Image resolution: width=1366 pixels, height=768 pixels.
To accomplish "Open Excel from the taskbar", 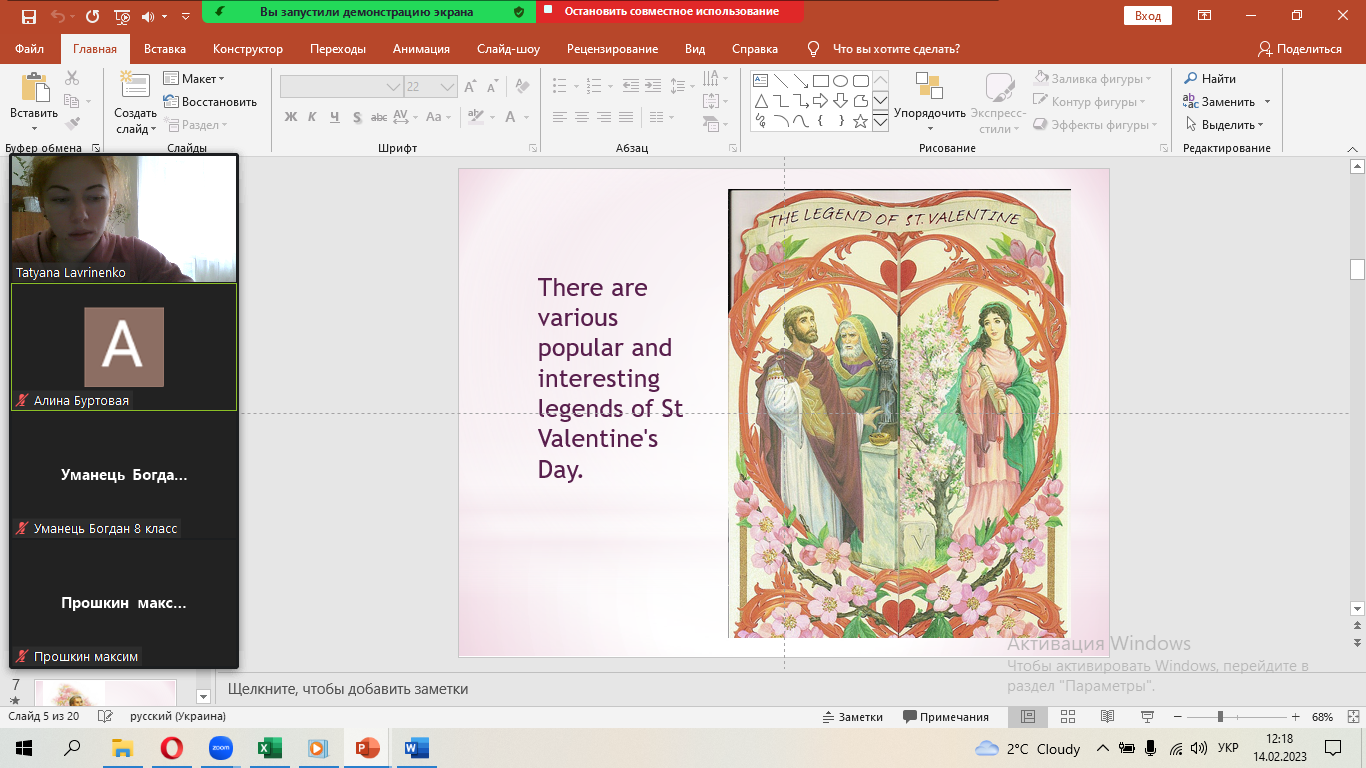I will 269,748.
